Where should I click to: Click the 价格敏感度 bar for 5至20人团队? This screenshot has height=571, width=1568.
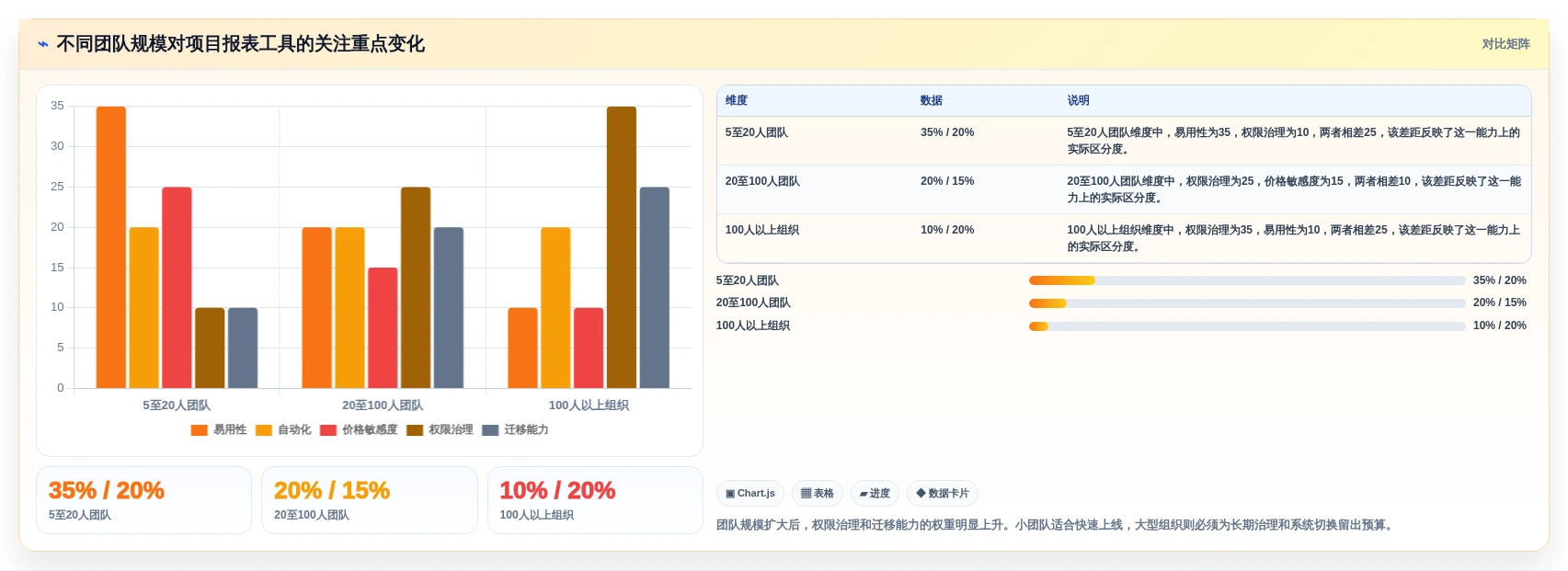click(x=177, y=288)
